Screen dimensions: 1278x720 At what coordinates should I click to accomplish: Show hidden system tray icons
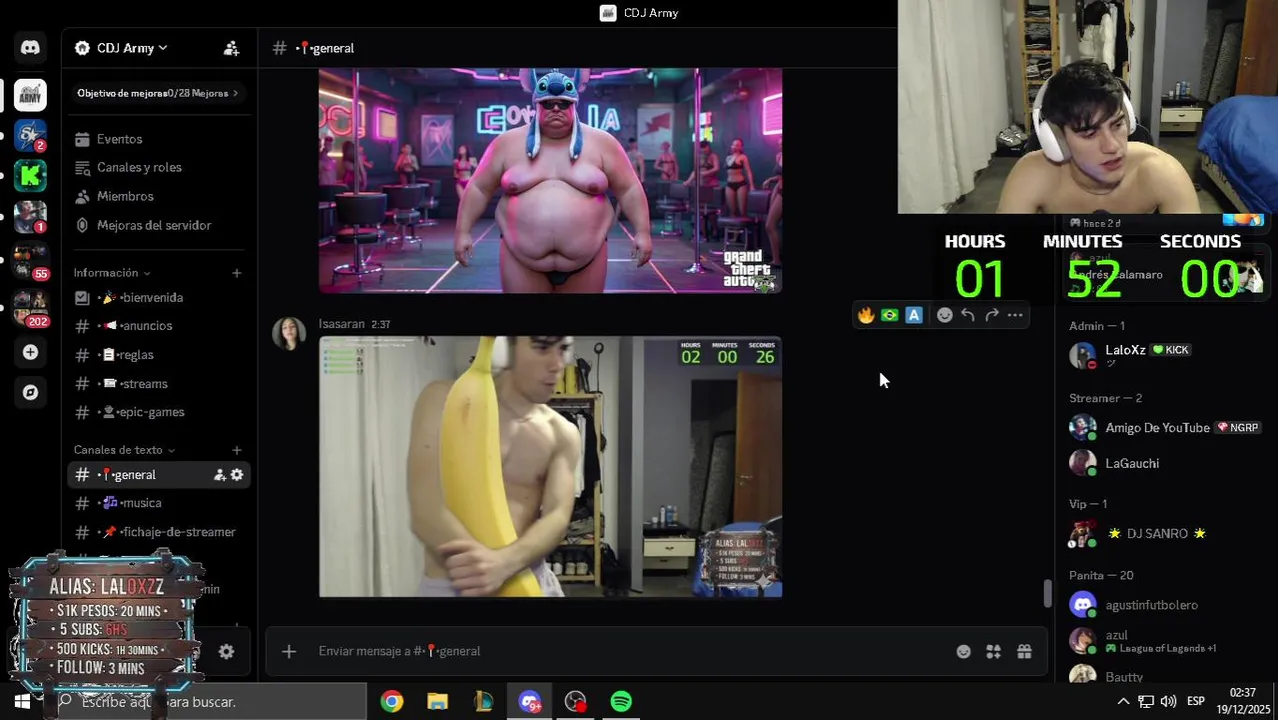(x=1123, y=701)
